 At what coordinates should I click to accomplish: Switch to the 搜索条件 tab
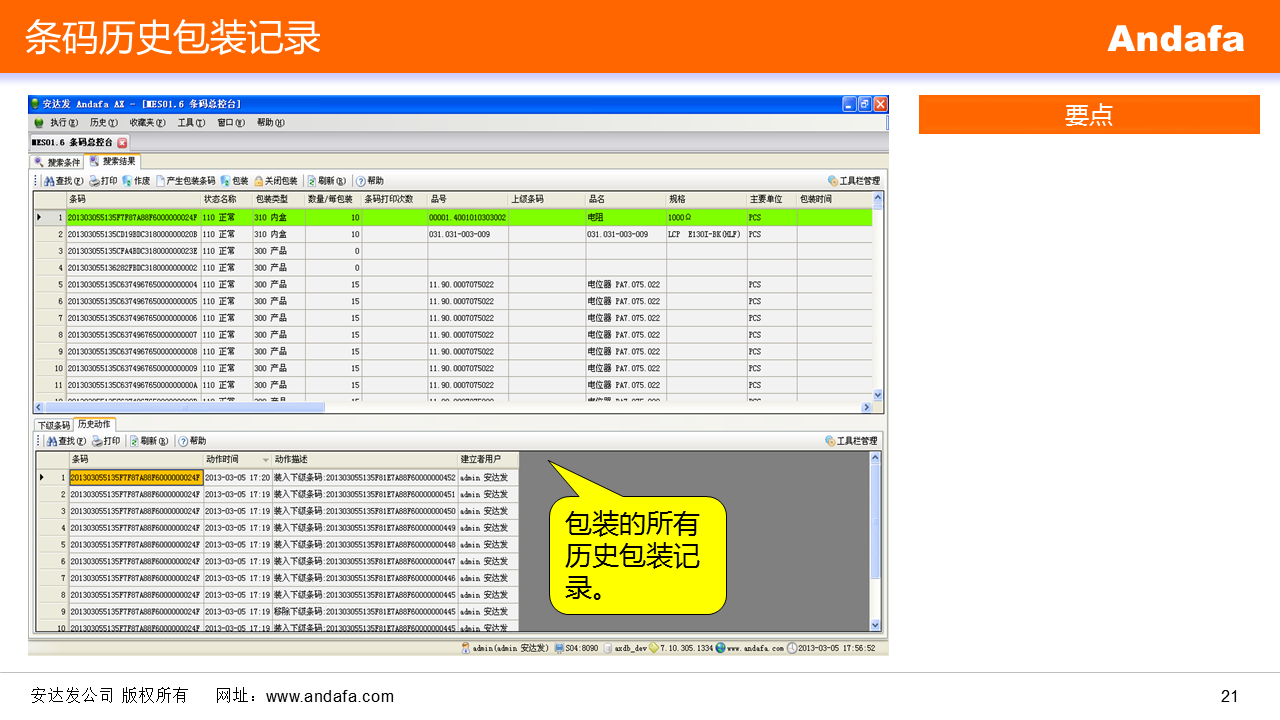(57, 162)
